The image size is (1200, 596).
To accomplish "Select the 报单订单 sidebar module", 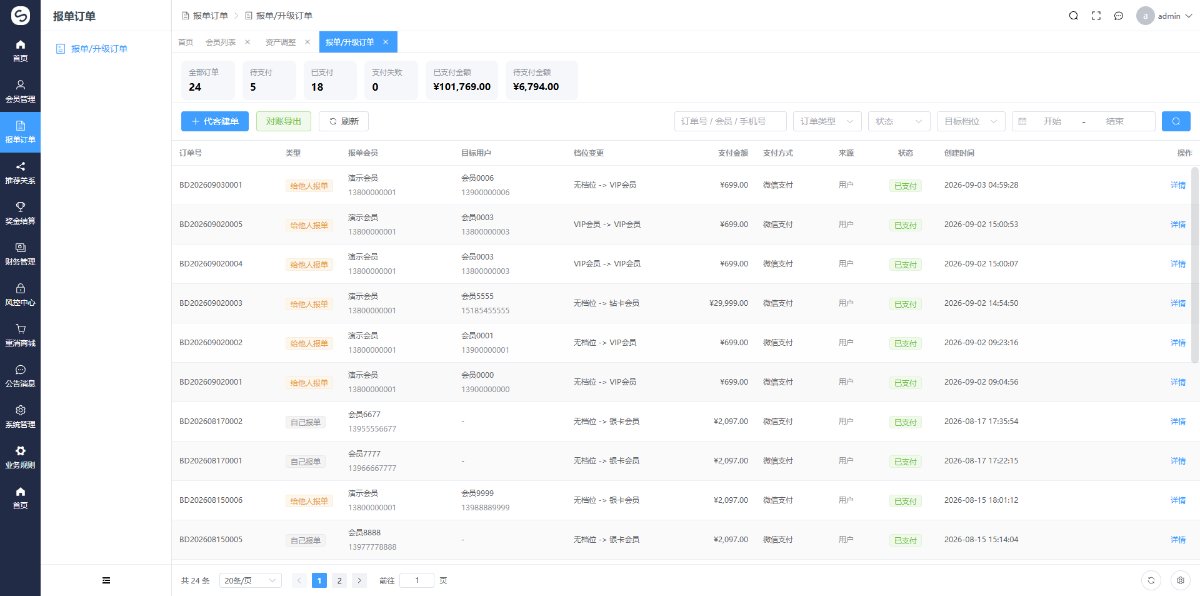I will click(x=20, y=132).
